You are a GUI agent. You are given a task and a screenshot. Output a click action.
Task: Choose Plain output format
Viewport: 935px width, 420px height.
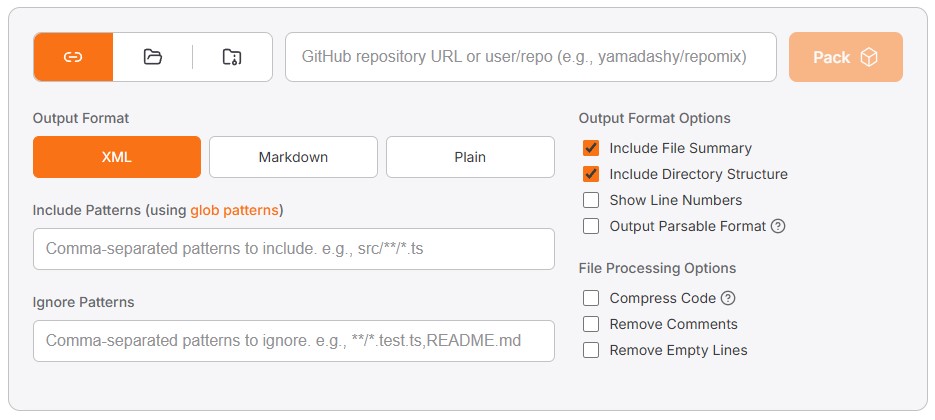click(470, 157)
